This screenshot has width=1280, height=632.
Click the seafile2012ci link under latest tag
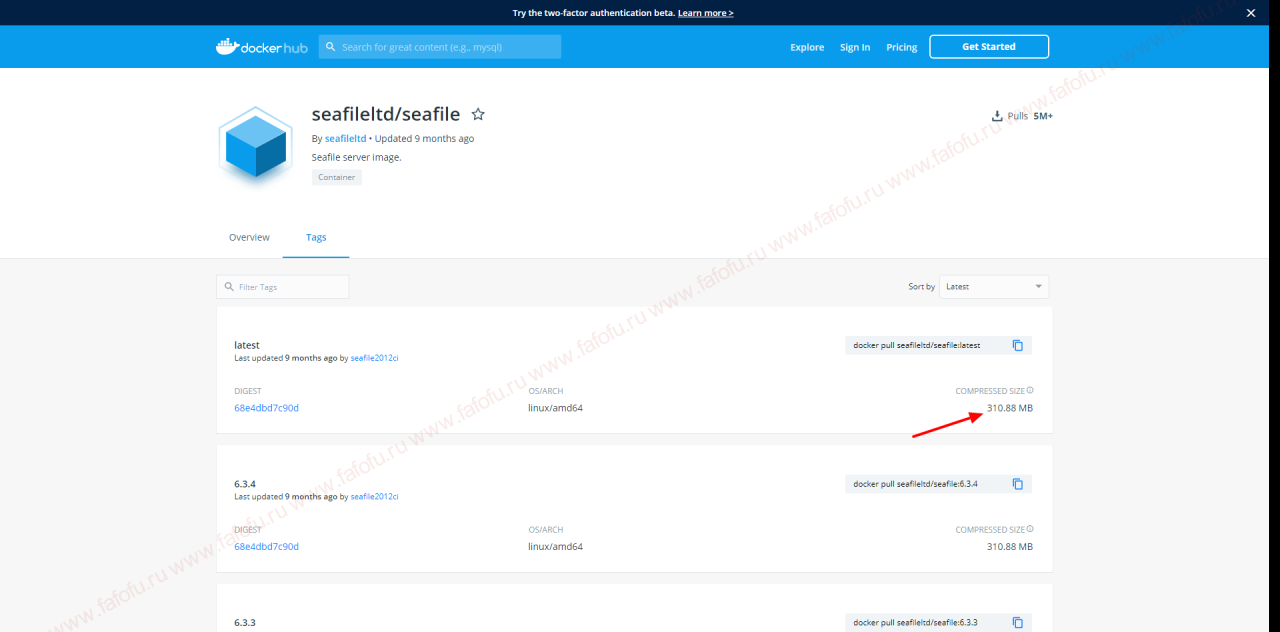(x=375, y=358)
